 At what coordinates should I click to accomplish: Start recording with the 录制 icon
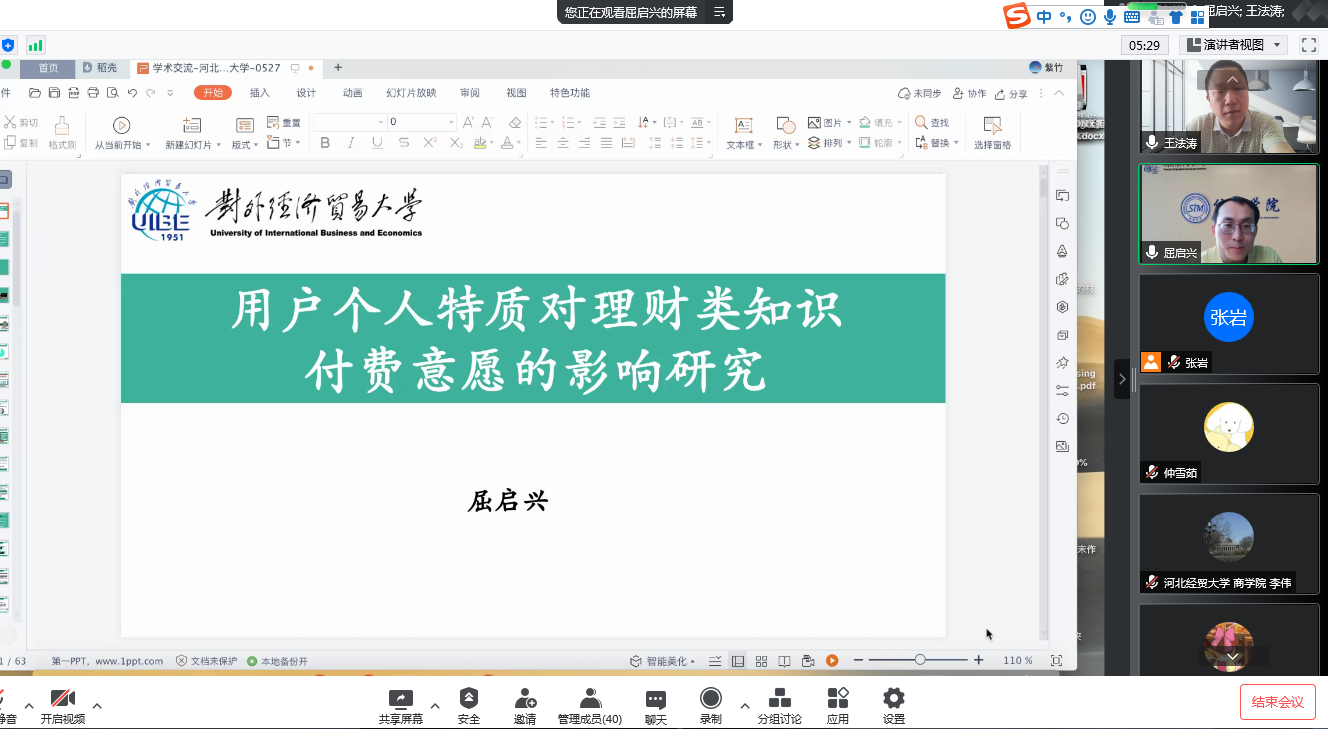tap(711, 699)
